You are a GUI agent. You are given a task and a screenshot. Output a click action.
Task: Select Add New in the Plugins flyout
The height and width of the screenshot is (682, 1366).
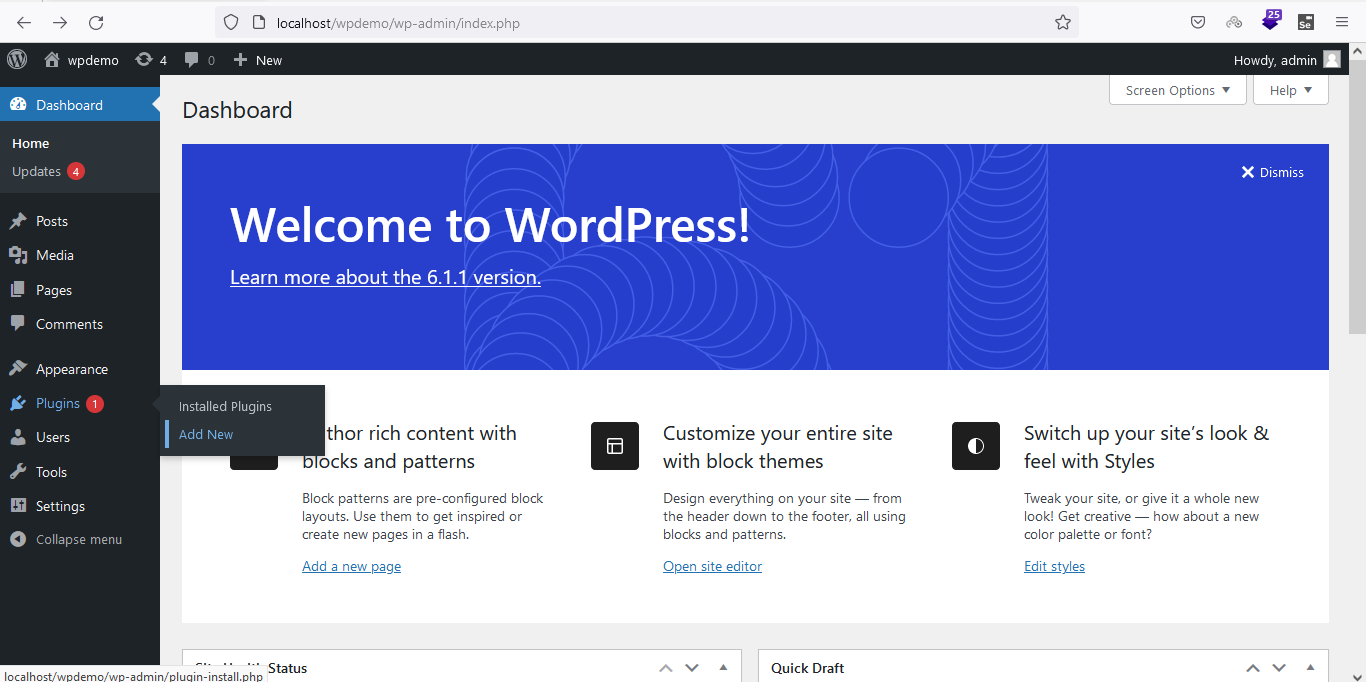[206, 434]
